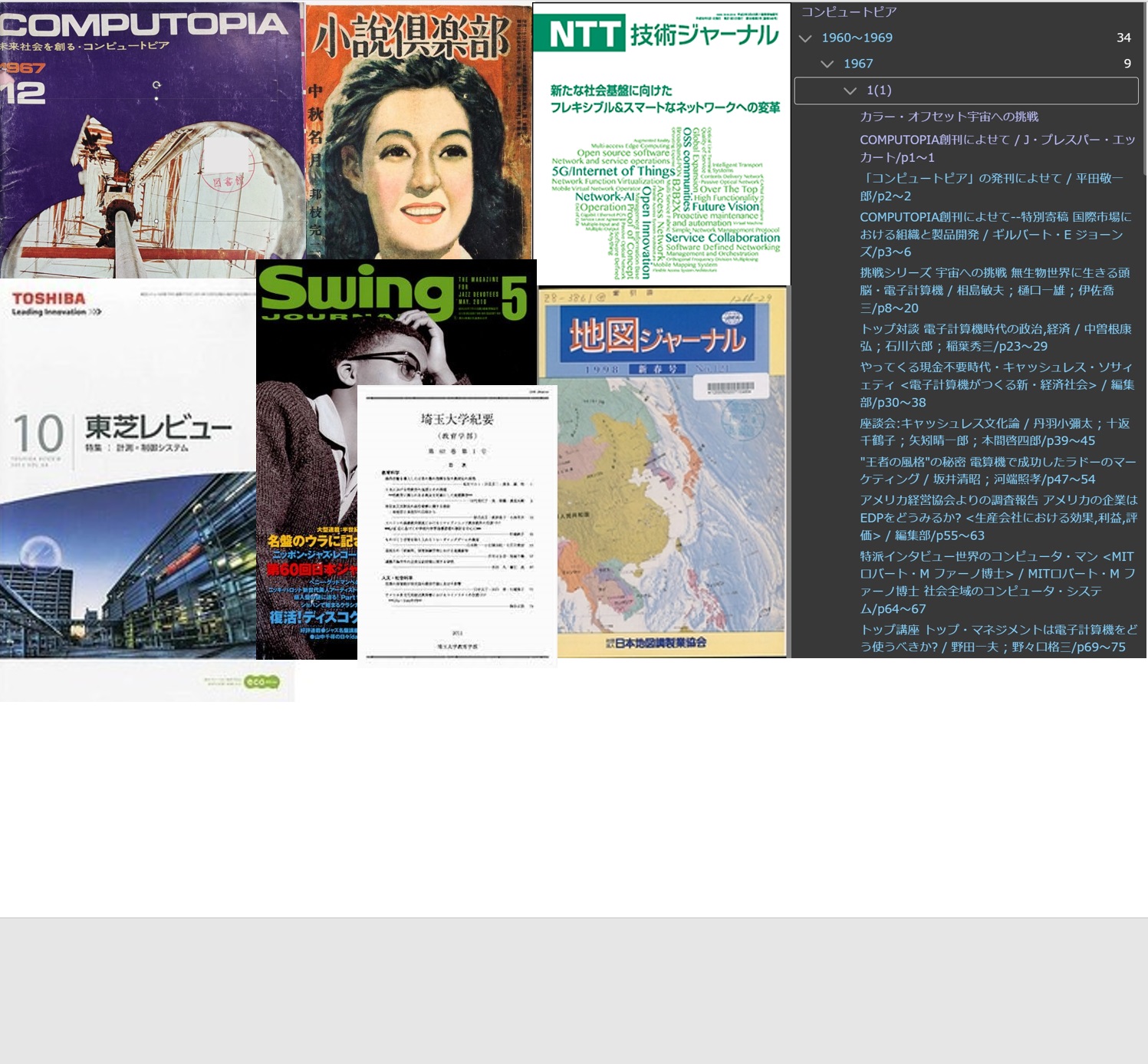Click the COMPUTOPIA 1967 magazine cover
1148x1064 pixels.
tap(152, 140)
